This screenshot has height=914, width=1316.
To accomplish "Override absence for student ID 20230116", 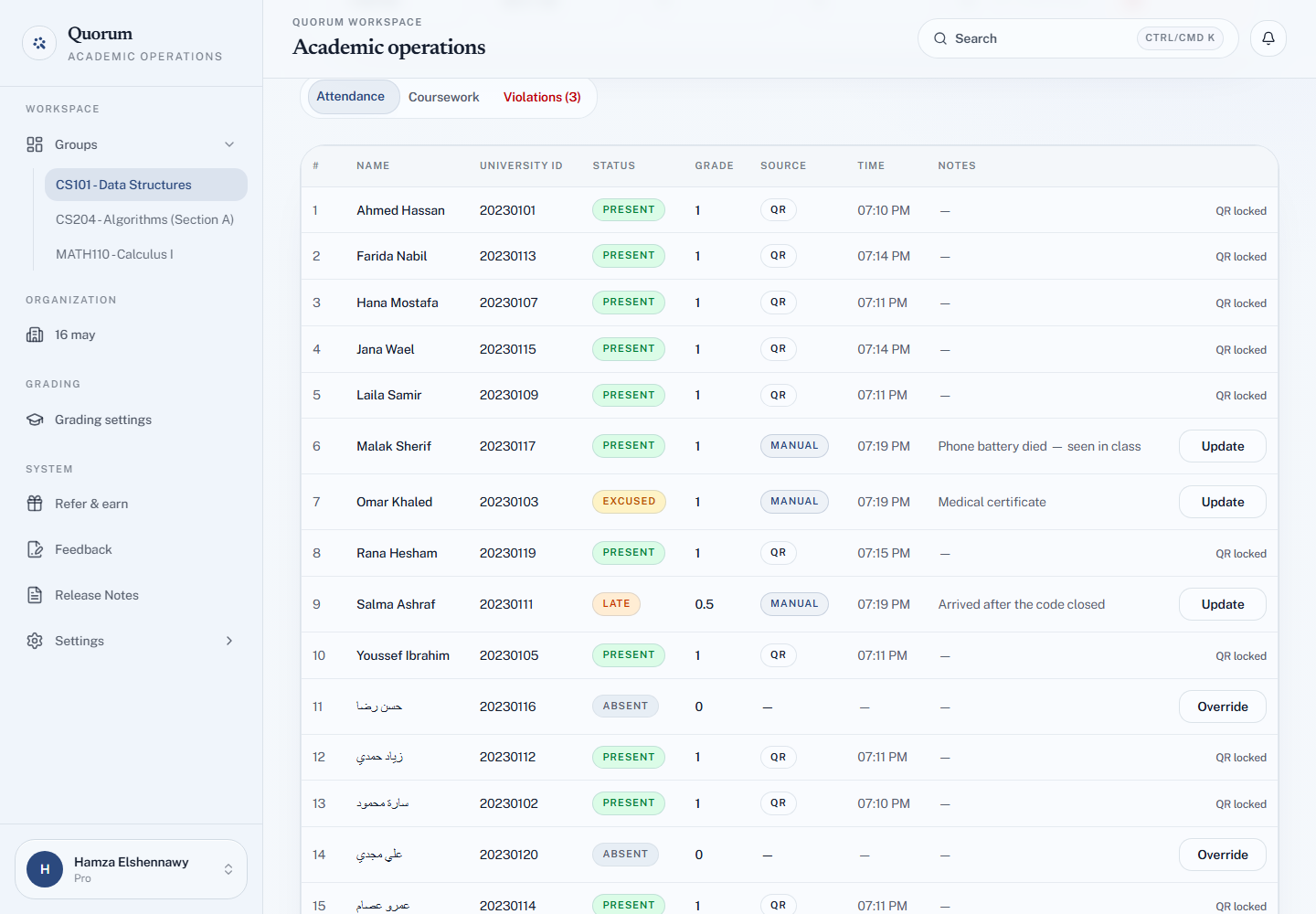I will (1223, 707).
